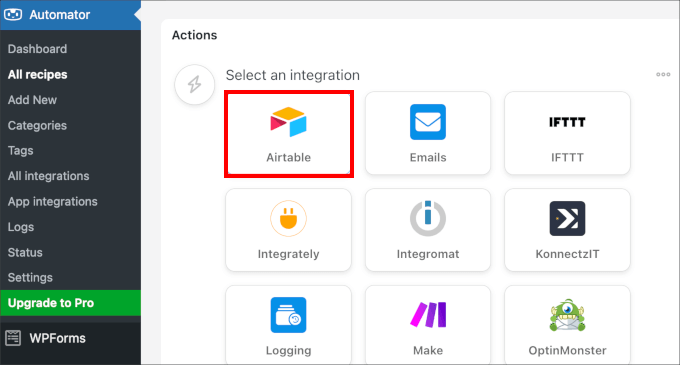680x365 pixels.
Task: Open the WPForms menu
Action: pyautogui.click(x=57, y=338)
